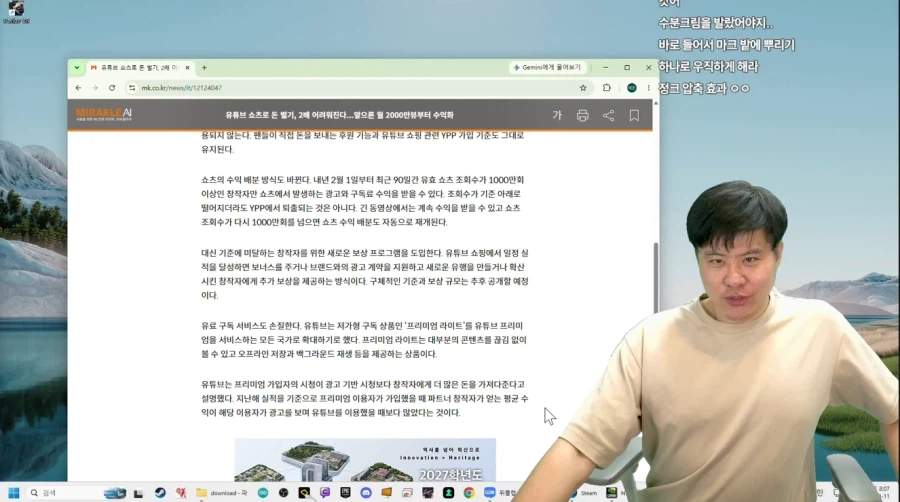Minimize the Chrome window

coord(606,68)
